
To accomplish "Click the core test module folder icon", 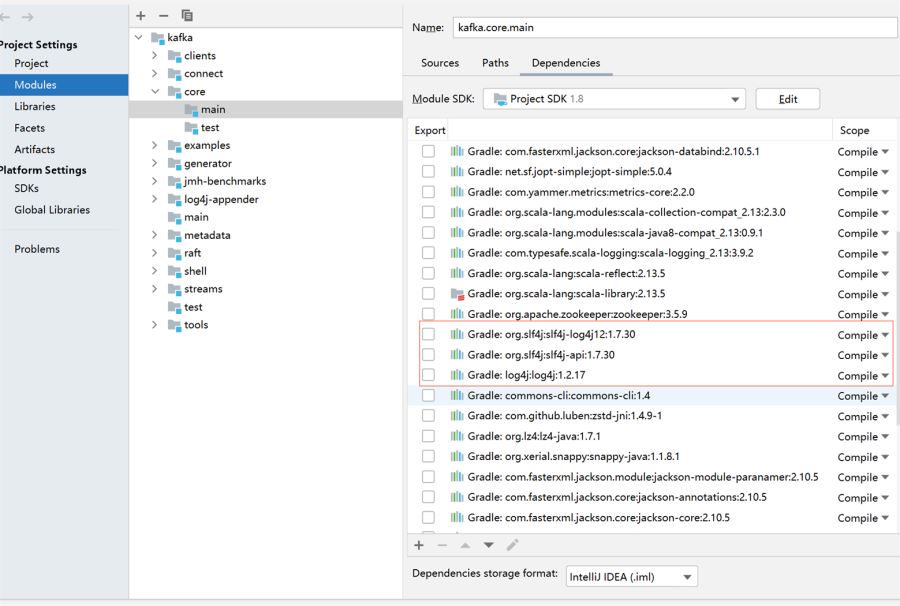I will pyautogui.click(x=191, y=127).
